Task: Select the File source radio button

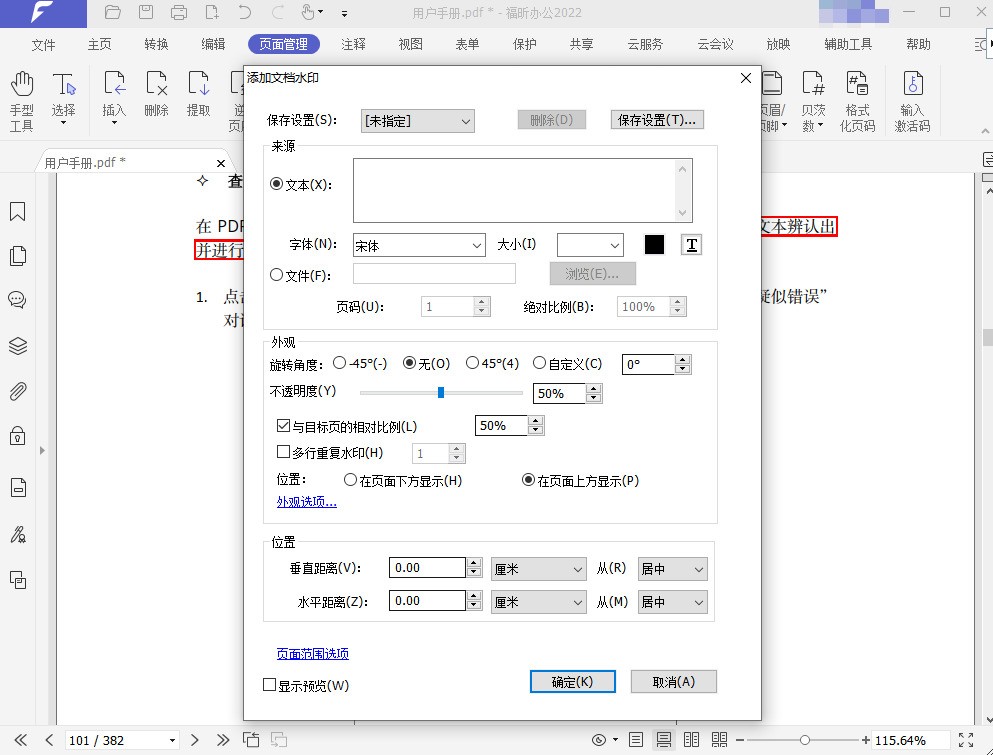Action: (x=276, y=275)
